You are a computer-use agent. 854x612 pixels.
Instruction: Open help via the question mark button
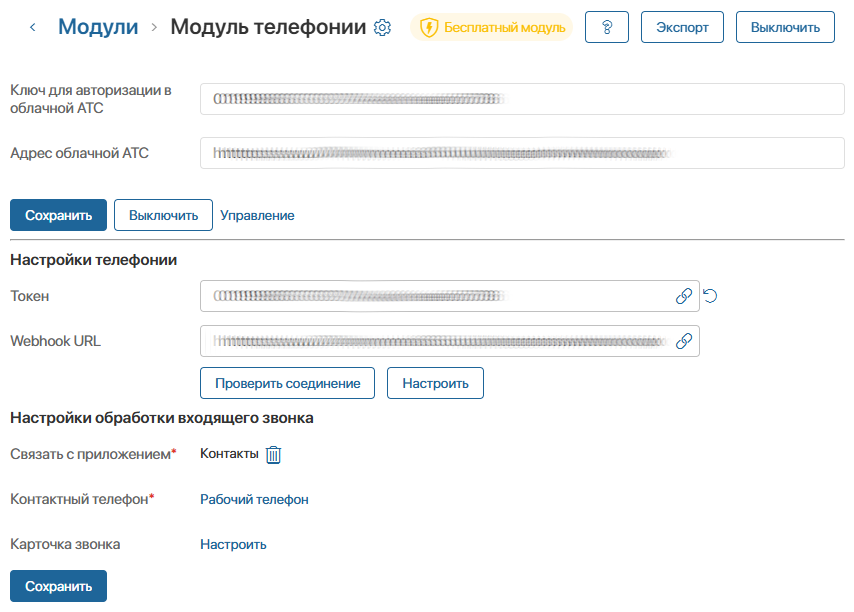(x=607, y=27)
